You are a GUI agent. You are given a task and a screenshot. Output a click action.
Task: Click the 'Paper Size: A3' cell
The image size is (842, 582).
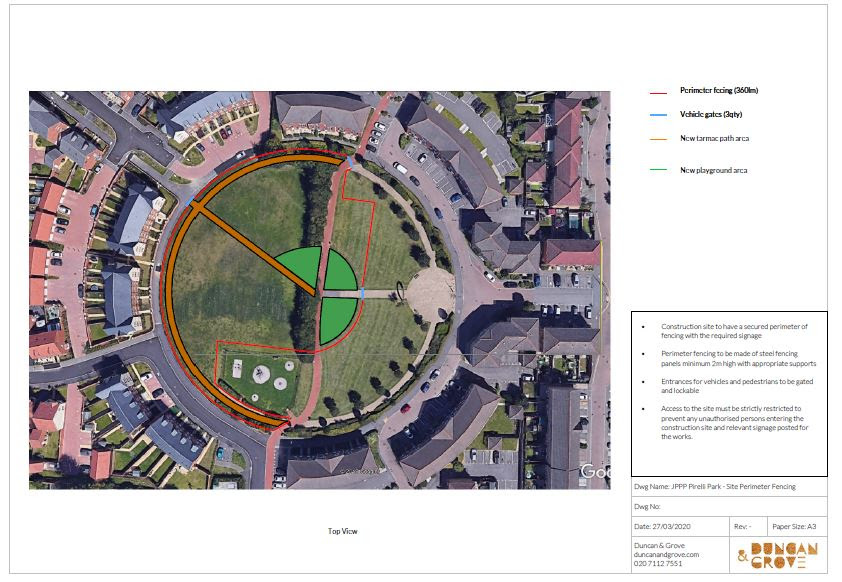[793, 526]
